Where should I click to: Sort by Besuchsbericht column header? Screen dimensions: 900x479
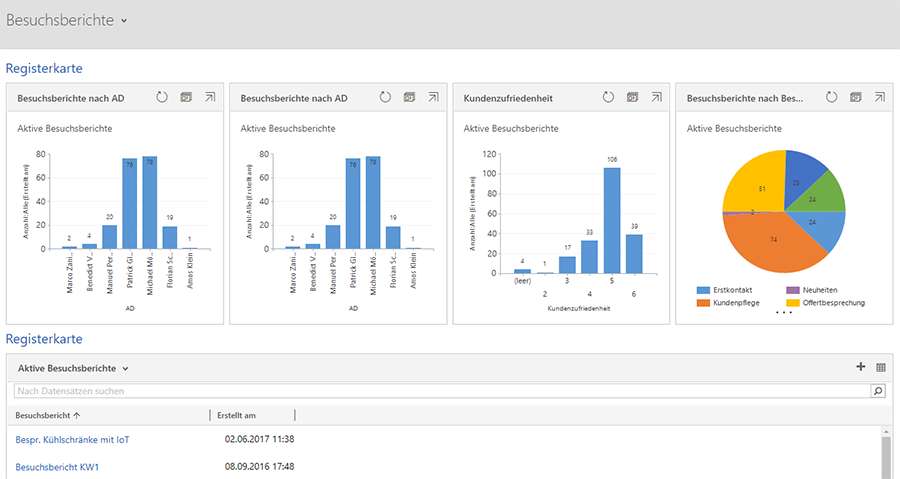(48, 414)
